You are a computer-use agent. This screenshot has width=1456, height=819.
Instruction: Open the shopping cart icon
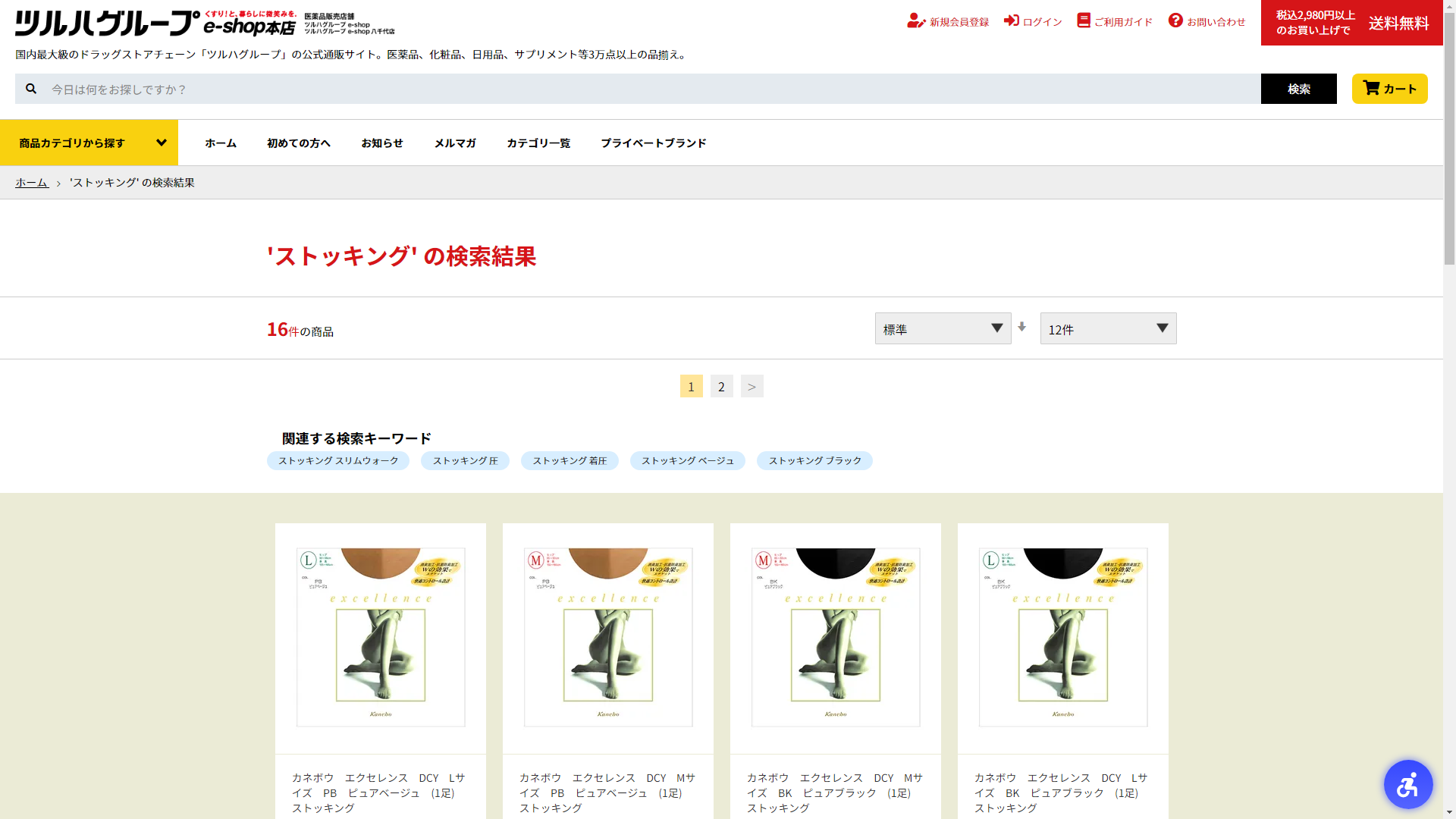(x=1370, y=88)
